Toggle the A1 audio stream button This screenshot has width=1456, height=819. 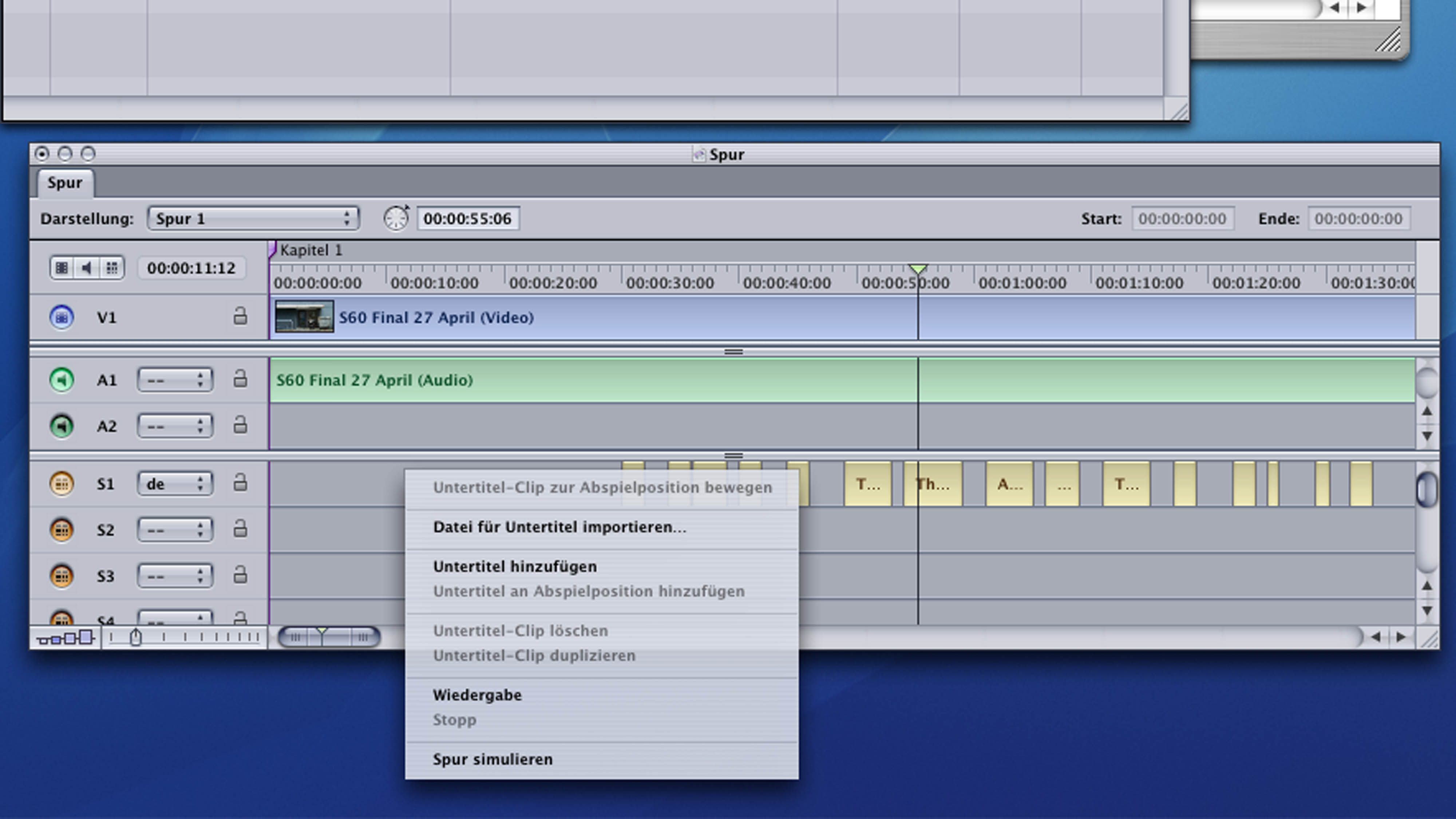[x=62, y=379]
